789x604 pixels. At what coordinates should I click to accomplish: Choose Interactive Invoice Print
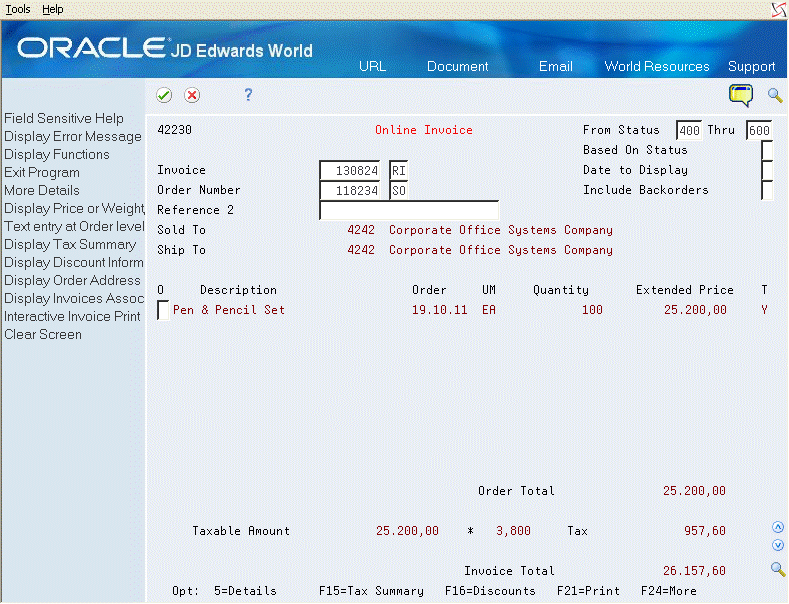click(72, 317)
